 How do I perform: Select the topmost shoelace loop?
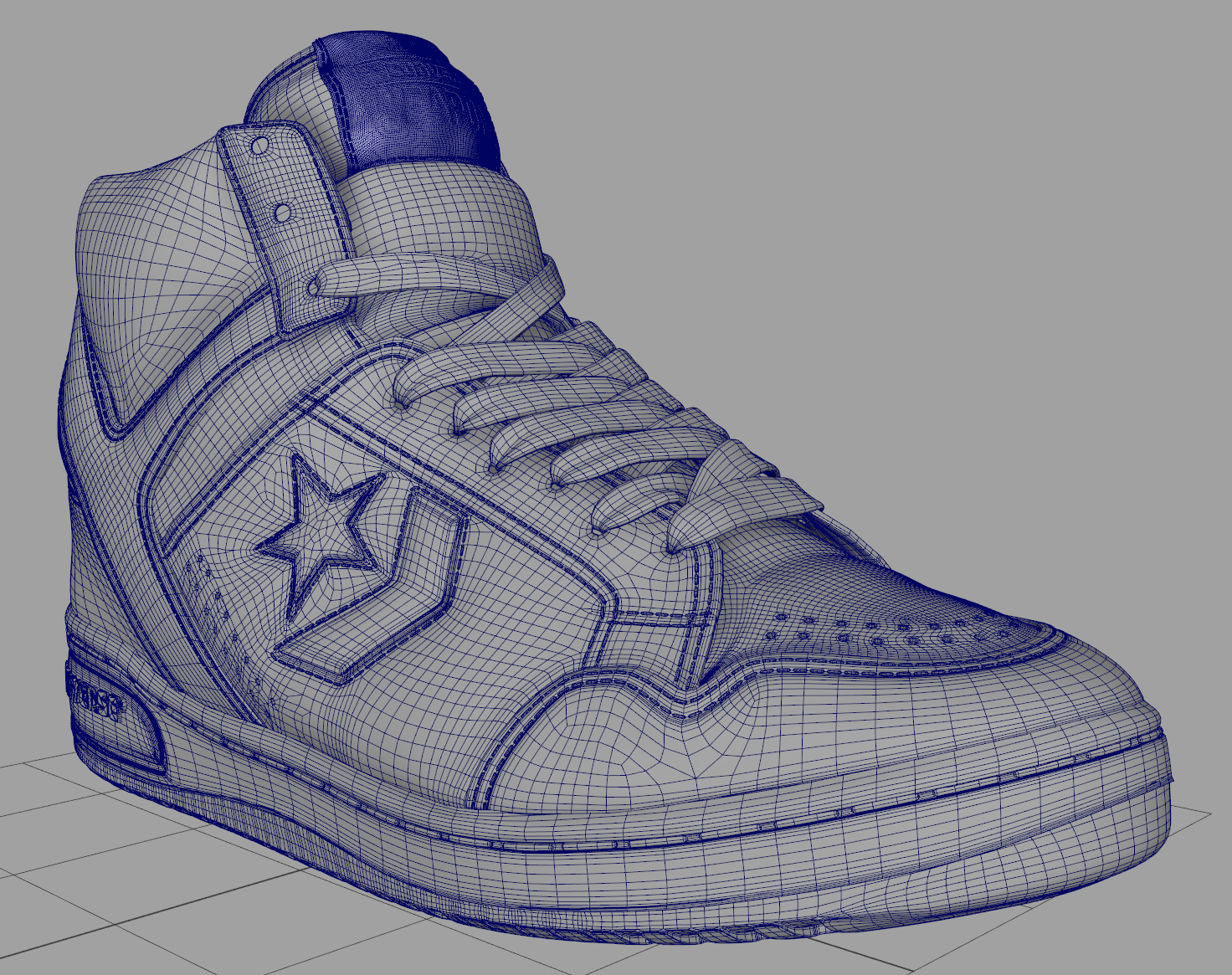[x=435, y=280]
